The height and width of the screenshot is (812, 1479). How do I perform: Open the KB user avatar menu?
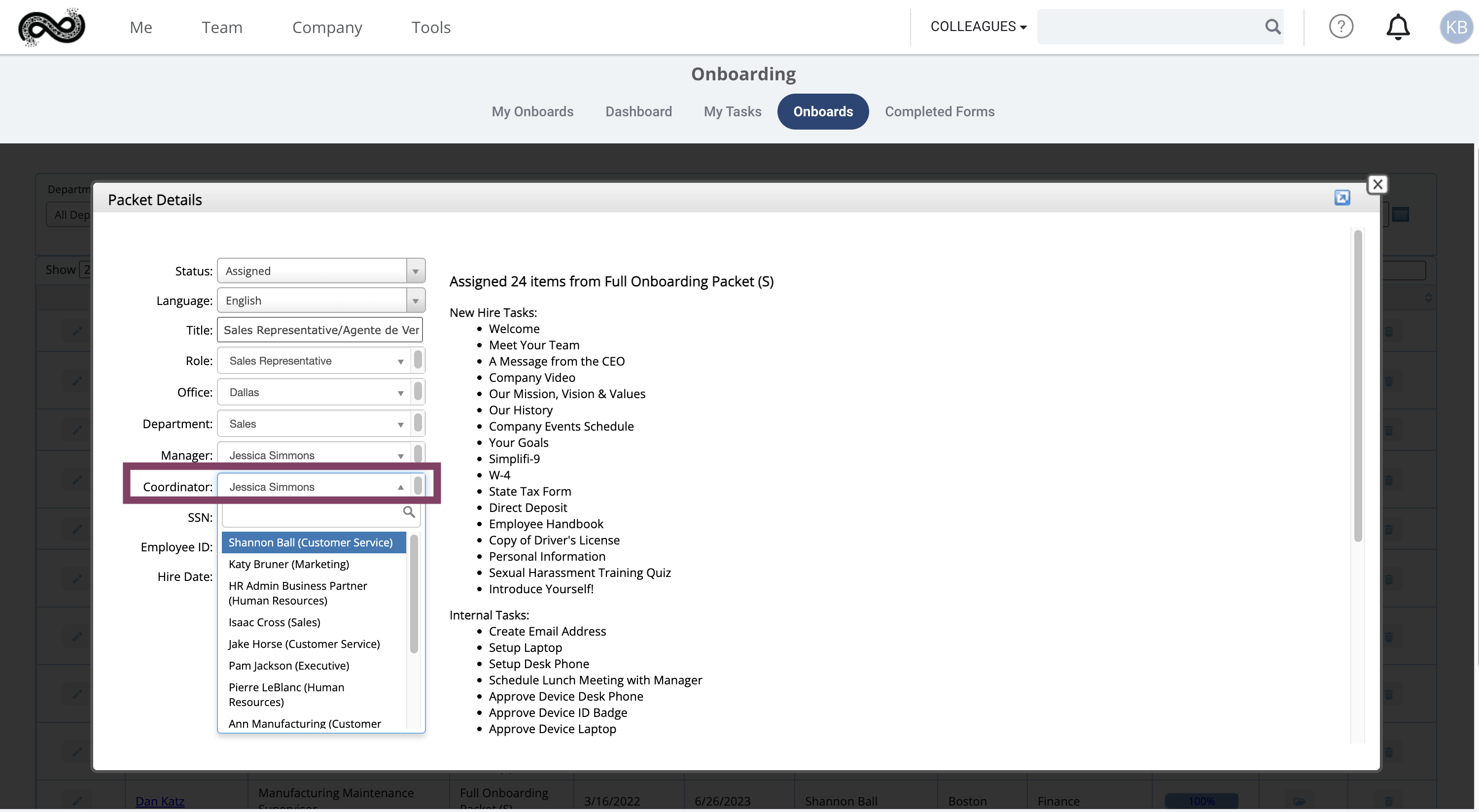pyautogui.click(x=1456, y=27)
